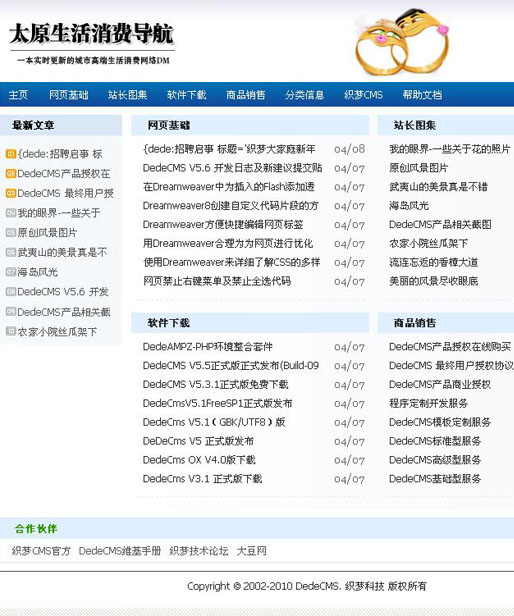Viewport: 514px width, 616px height.
Task: Open the 软件下载 section heading
Action: click(169, 323)
